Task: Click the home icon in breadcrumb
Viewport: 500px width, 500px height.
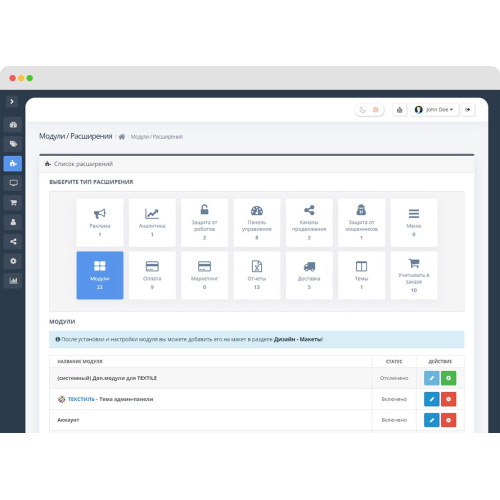Action: (x=122, y=137)
